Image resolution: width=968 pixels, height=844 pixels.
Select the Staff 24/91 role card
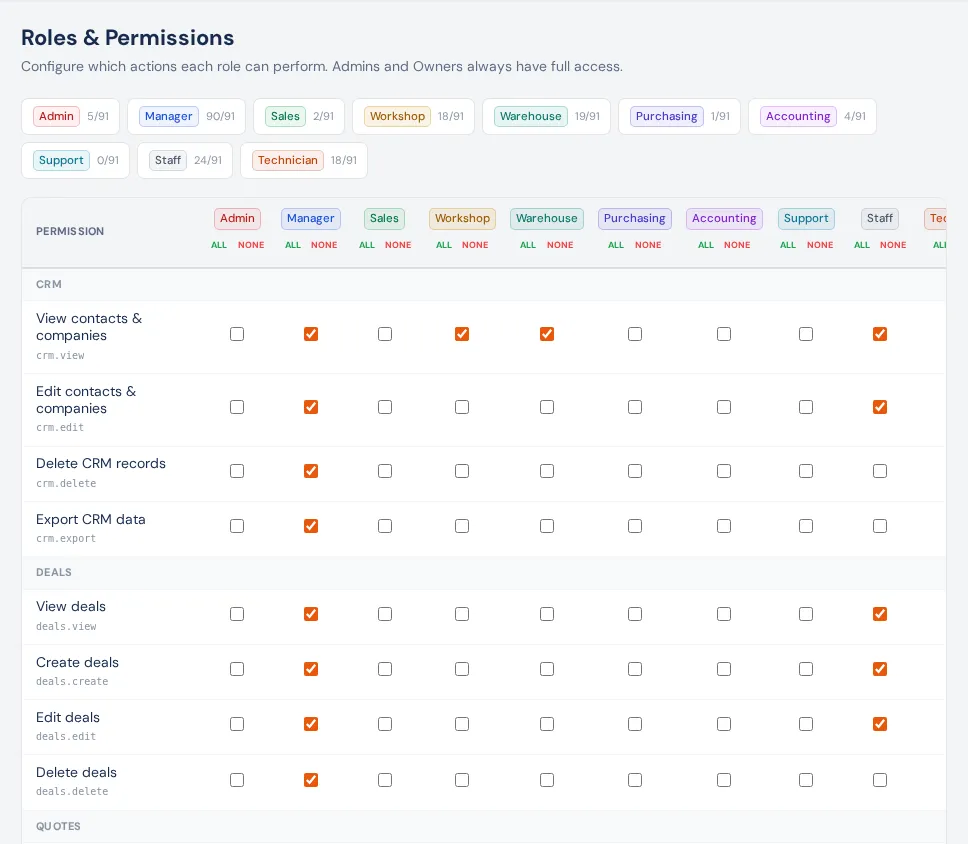point(185,161)
